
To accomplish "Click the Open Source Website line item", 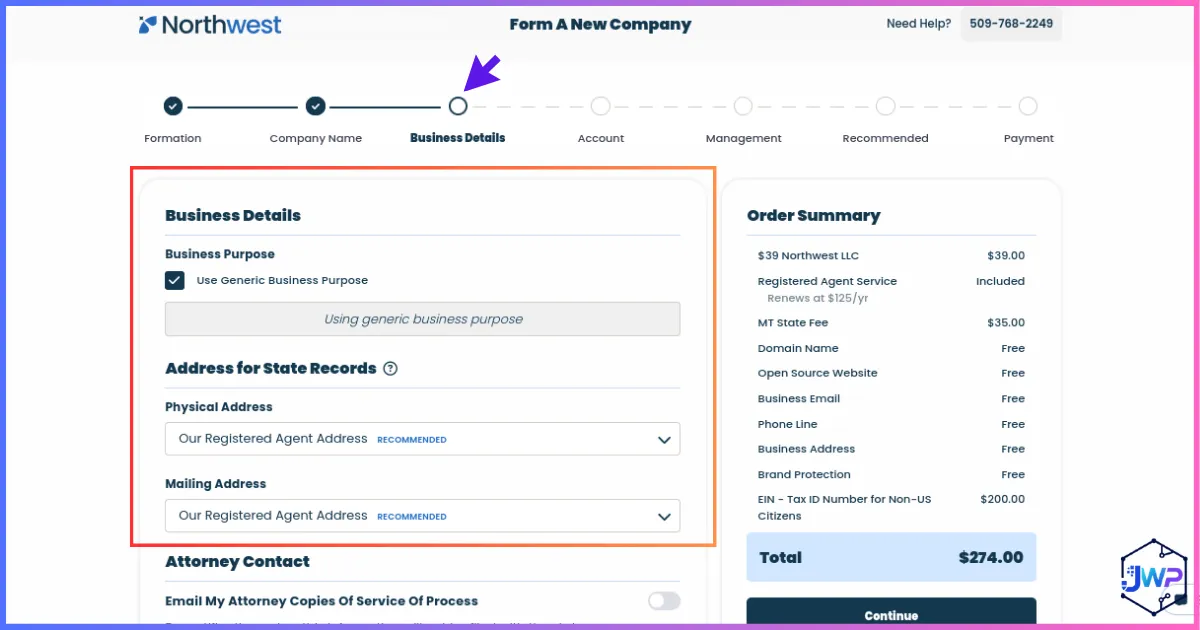I will tap(891, 373).
